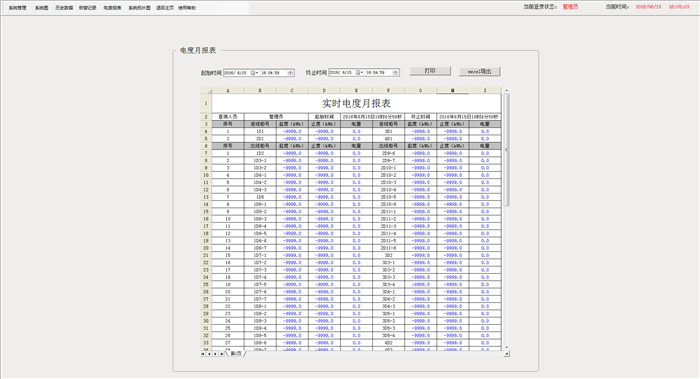The height and width of the screenshot is (379, 700).
Task: Select column A header in the sheet
Action: (228, 91)
